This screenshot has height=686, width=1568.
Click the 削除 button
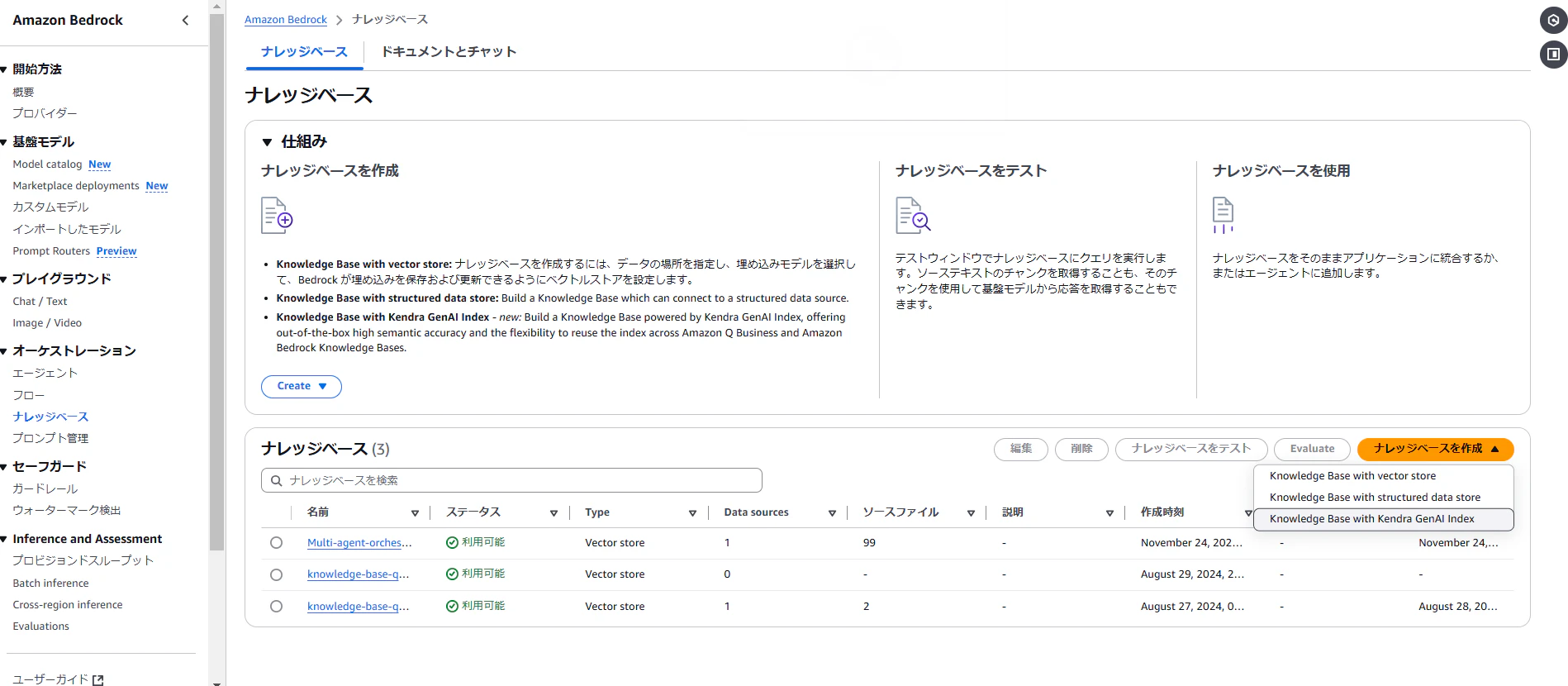[1081, 449]
